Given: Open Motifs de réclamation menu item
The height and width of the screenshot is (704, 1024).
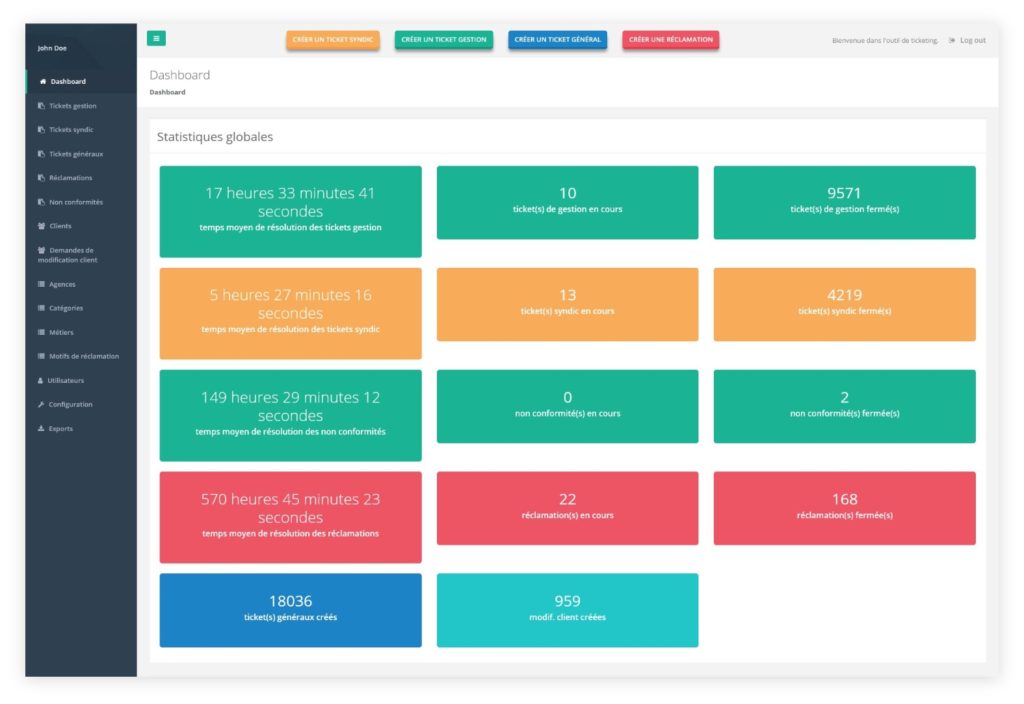Looking at the screenshot, I should pos(84,357).
